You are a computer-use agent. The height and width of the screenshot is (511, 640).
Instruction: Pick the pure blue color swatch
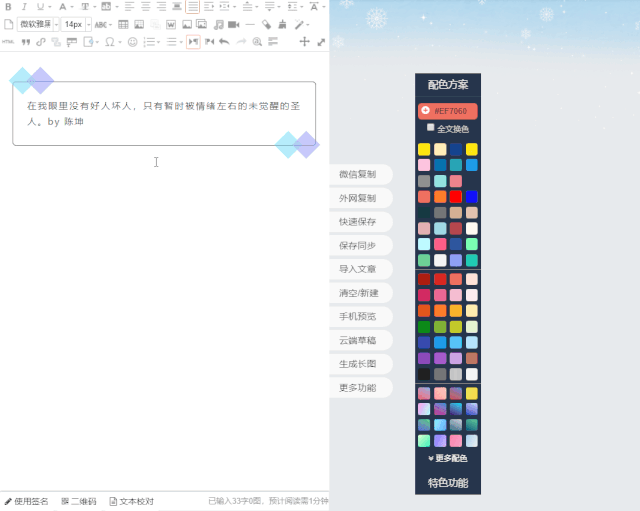click(471, 197)
